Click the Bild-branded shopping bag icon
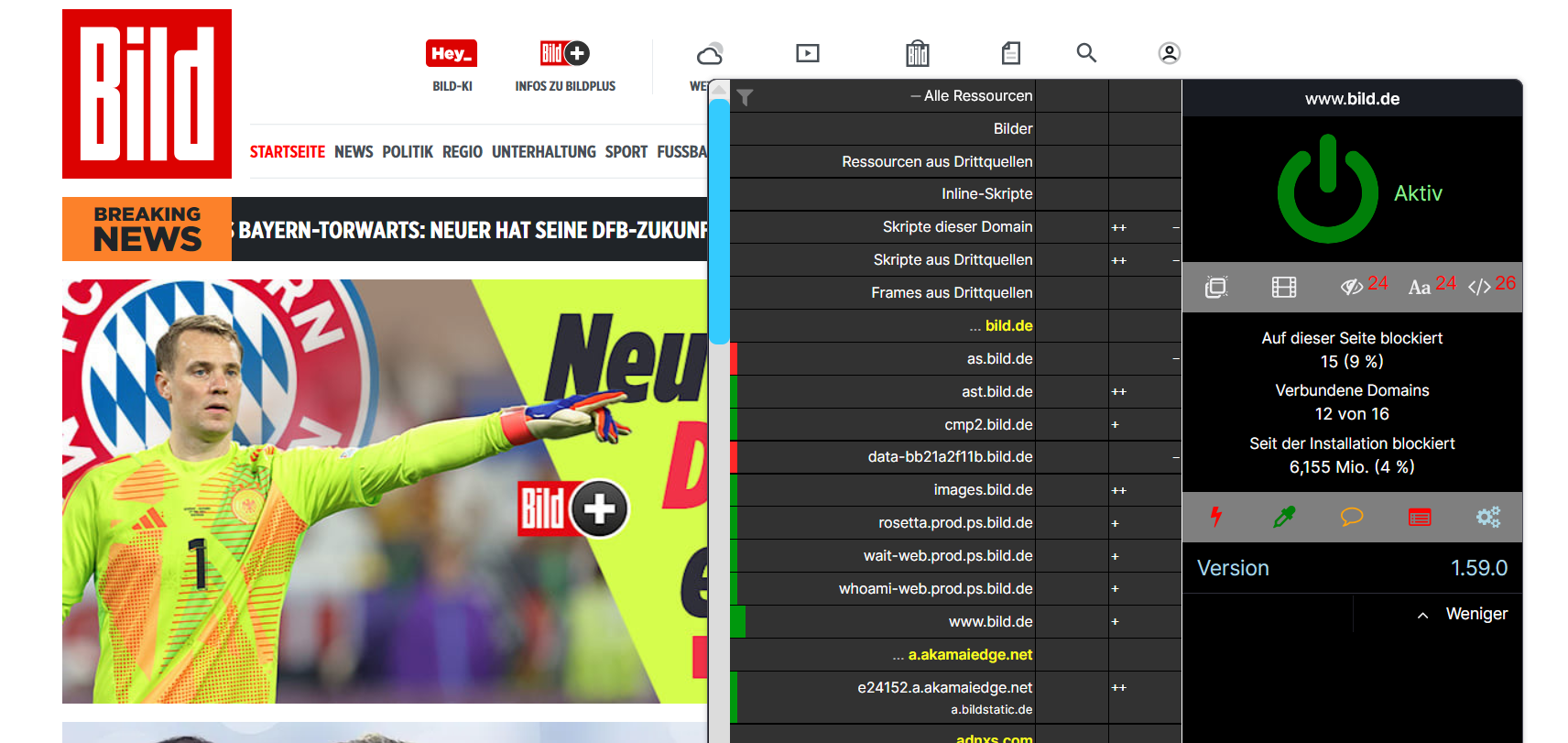The width and height of the screenshot is (1568, 743). pyautogui.click(x=918, y=53)
